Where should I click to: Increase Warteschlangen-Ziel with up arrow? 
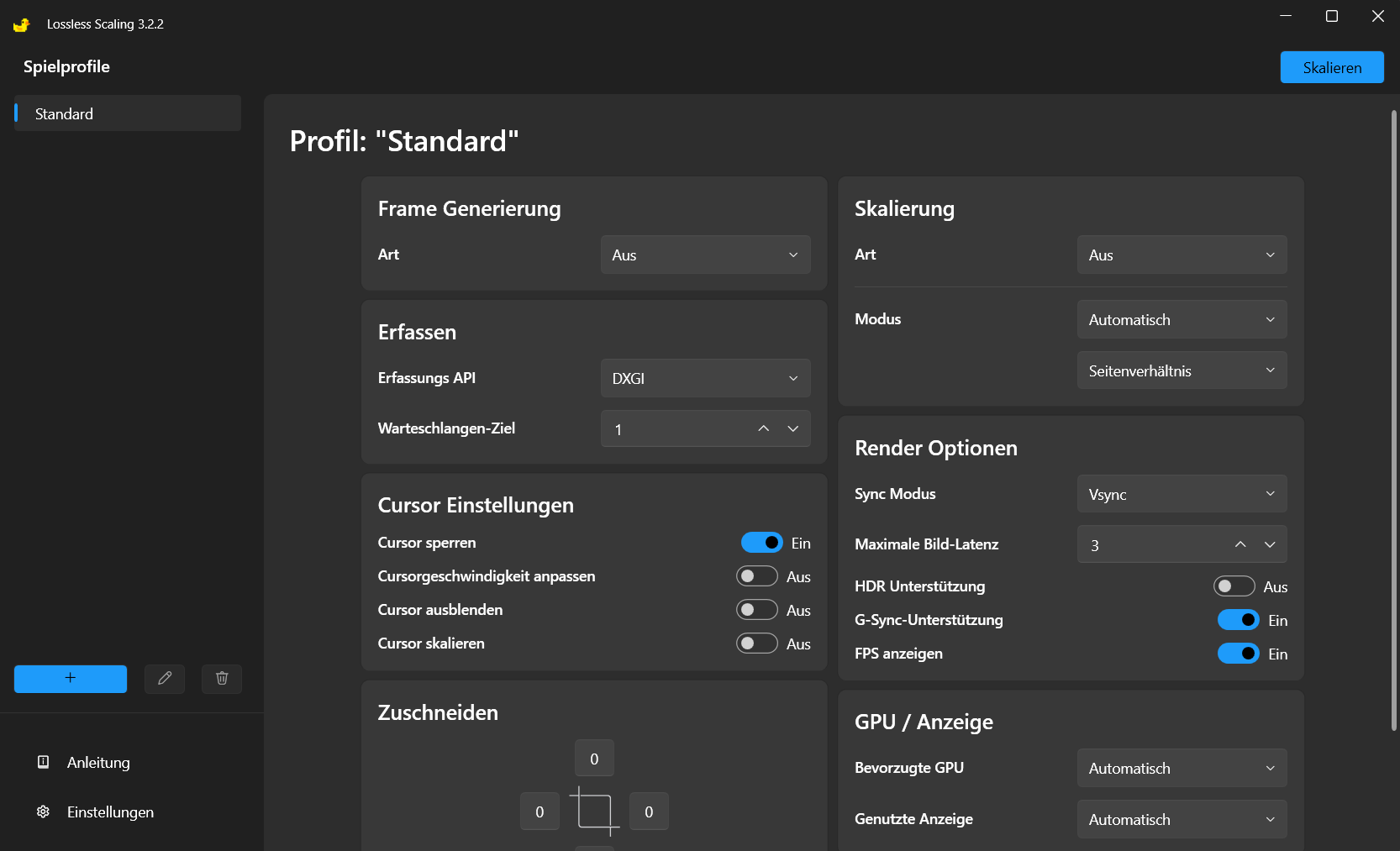pos(763,428)
